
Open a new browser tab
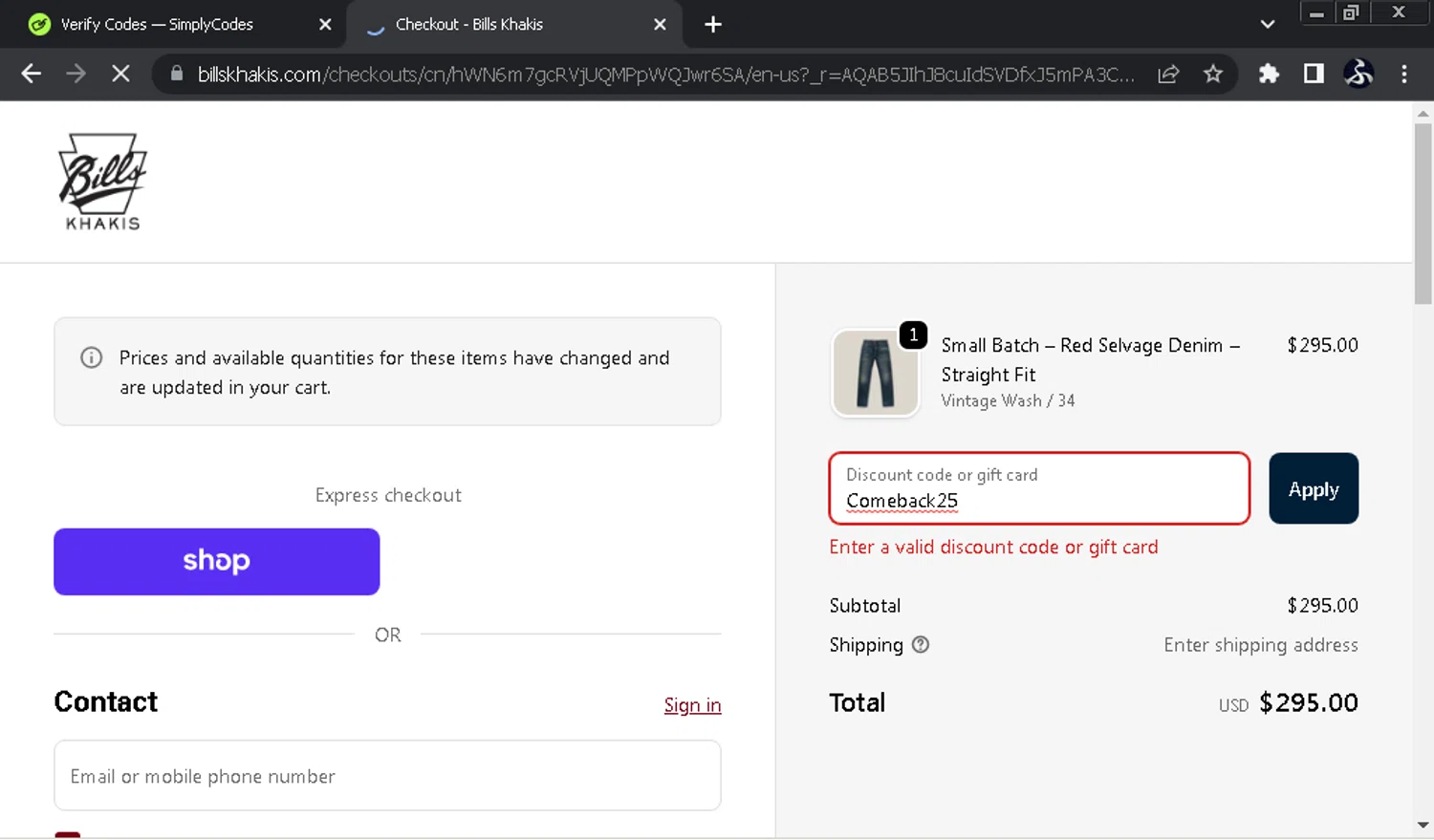[713, 25]
